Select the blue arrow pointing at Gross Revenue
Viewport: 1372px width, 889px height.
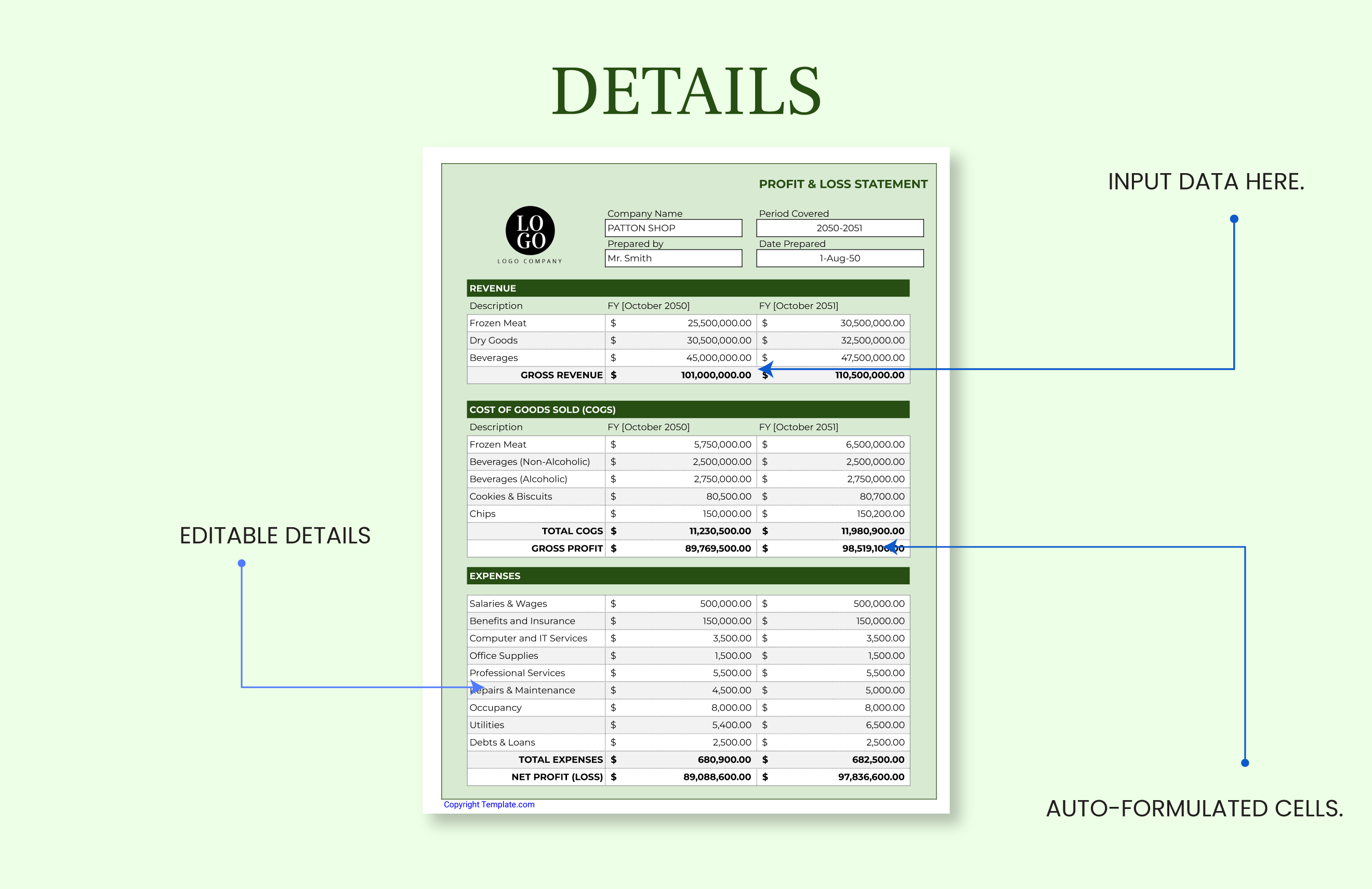point(767,368)
